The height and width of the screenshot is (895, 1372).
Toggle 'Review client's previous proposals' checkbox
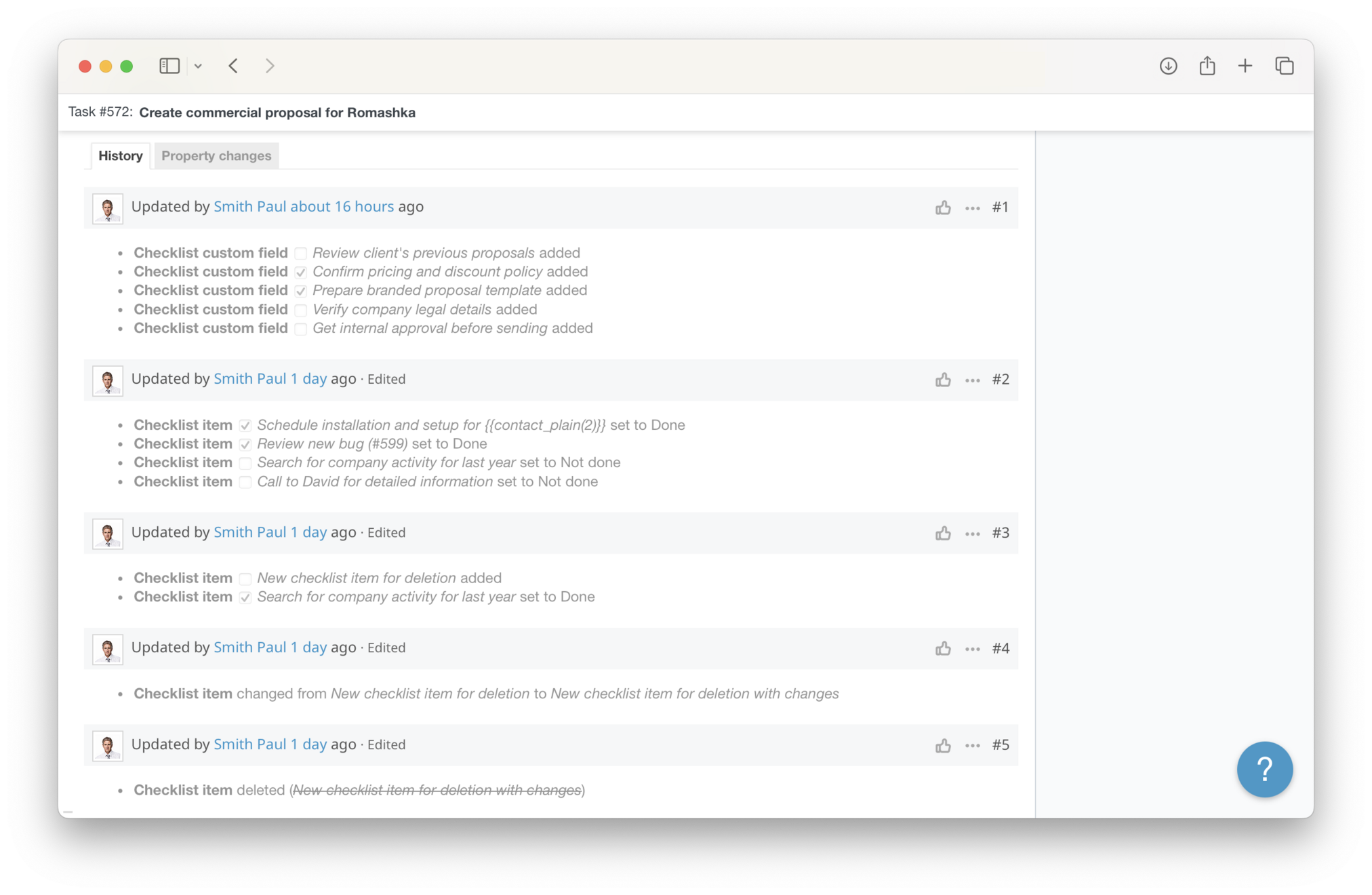point(300,254)
